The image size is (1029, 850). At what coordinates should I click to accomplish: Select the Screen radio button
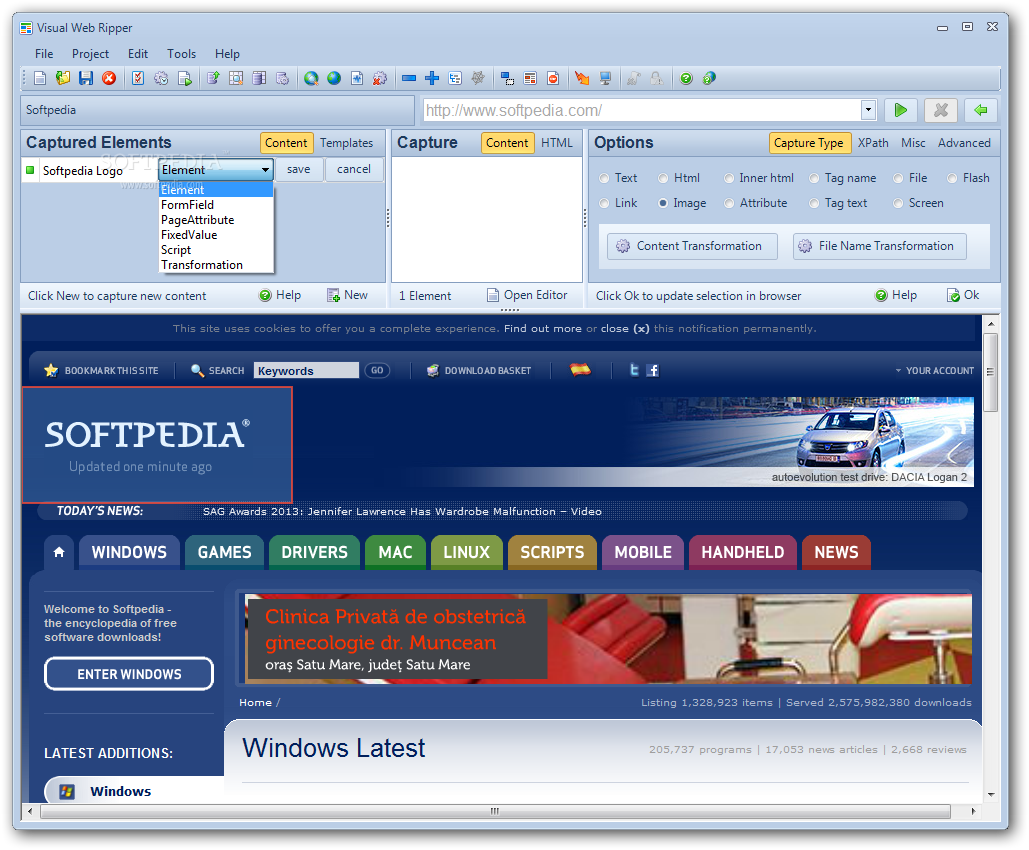pos(898,203)
